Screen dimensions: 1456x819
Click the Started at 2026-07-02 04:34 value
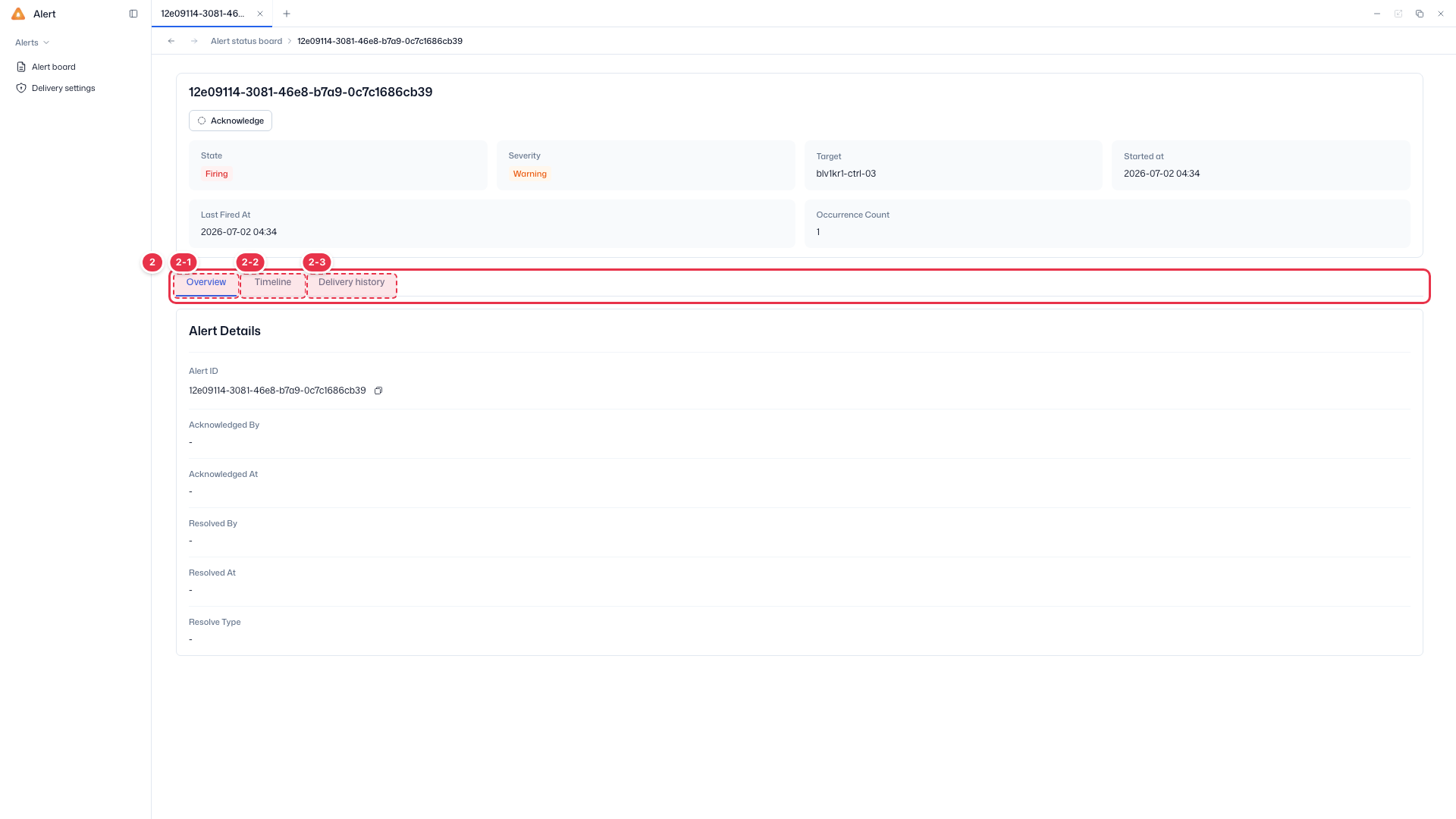point(1161,174)
